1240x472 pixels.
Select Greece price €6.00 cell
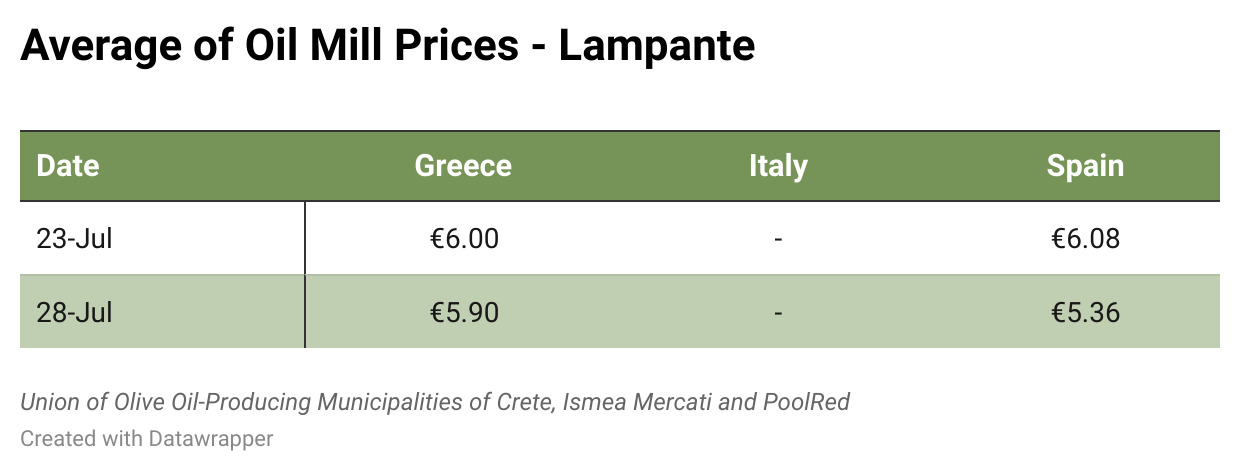pyautogui.click(x=463, y=239)
